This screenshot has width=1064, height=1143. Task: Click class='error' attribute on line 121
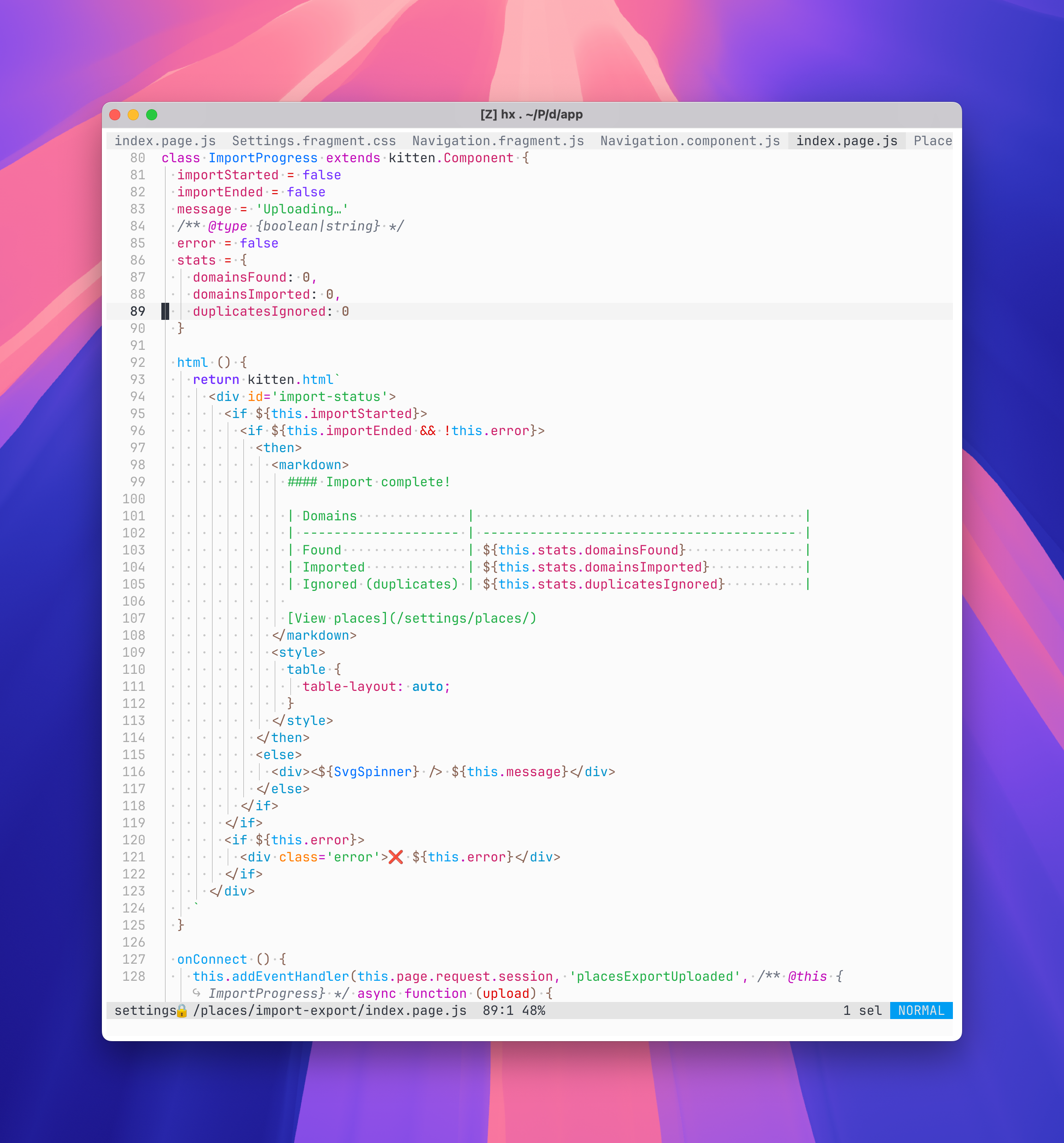[330, 857]
